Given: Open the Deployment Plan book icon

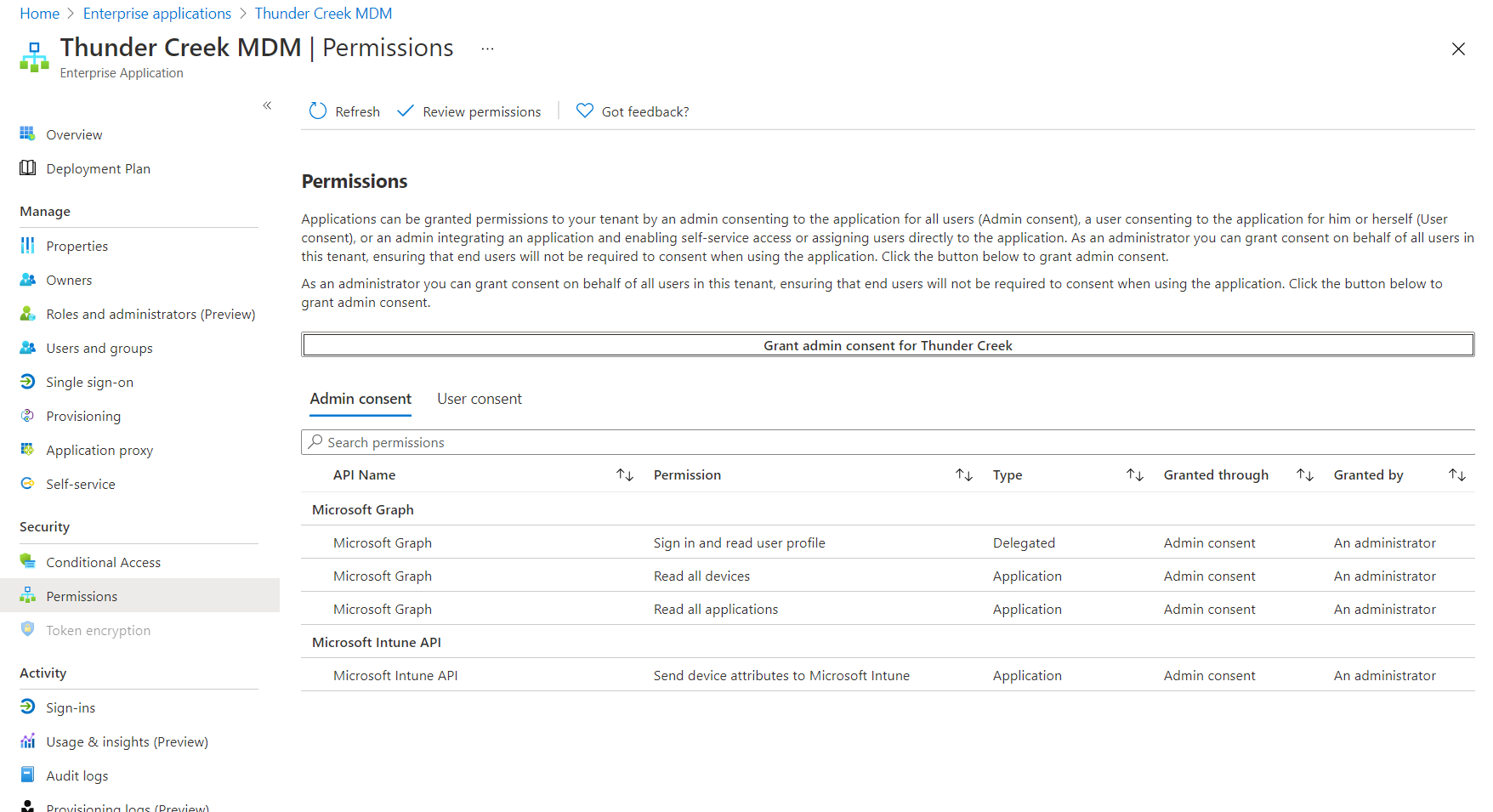Looking at the screenshot, I should [x=28, y=168].
